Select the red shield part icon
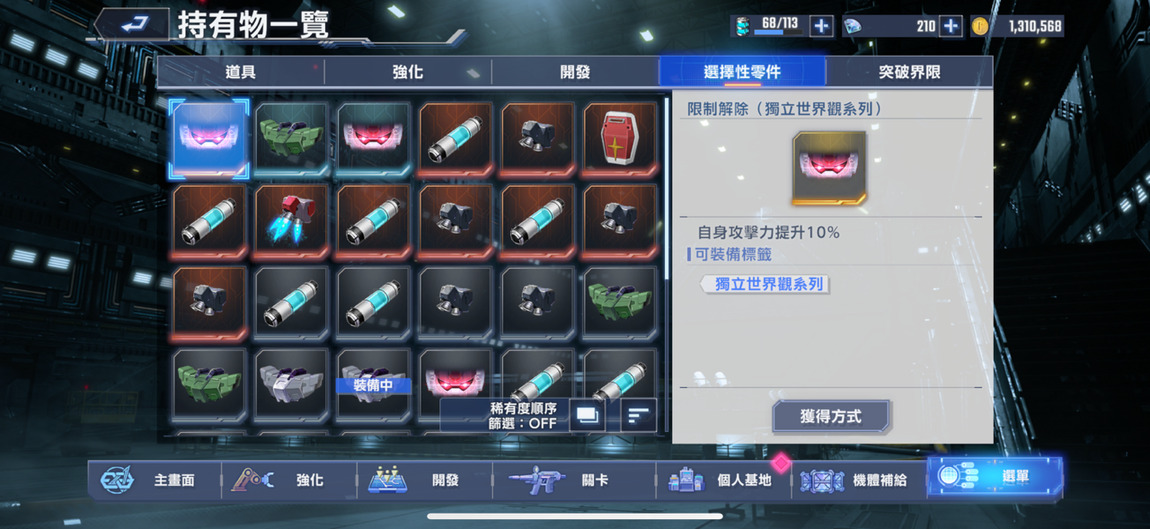The image size is (1150, 529). (620, 139)
